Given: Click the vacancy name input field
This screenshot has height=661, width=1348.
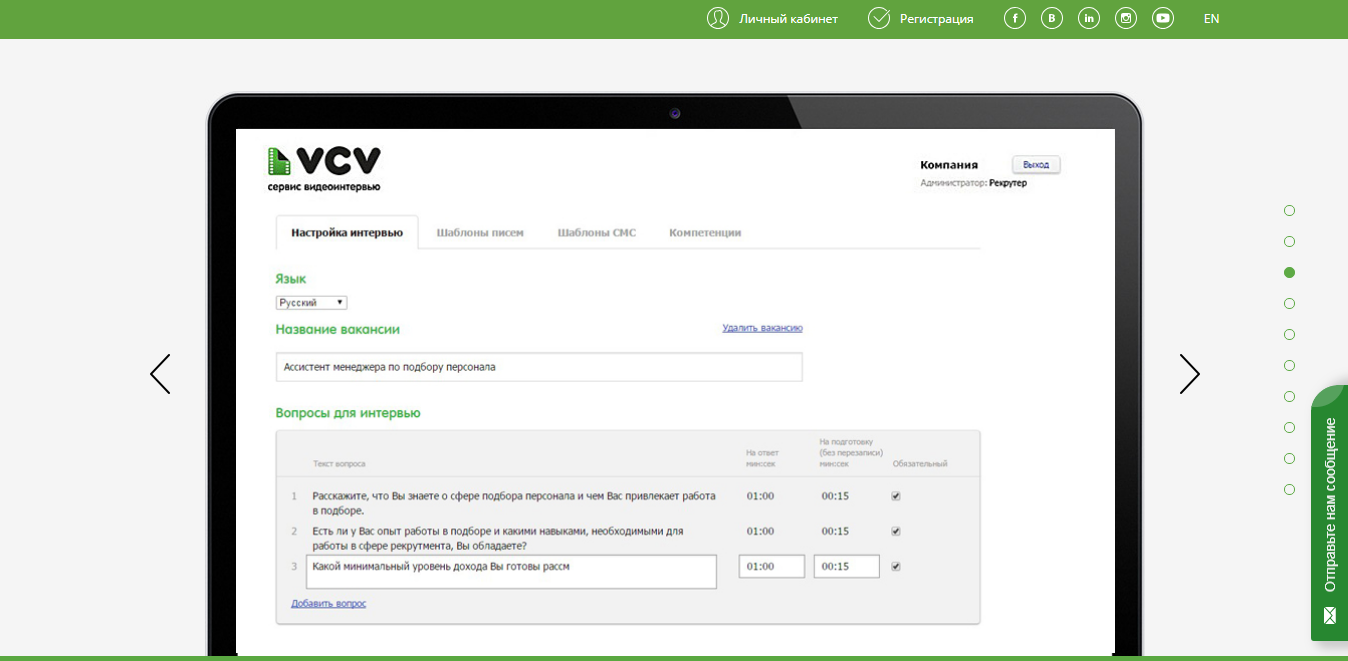Looking at the screenshot, I should pos(538,367).
